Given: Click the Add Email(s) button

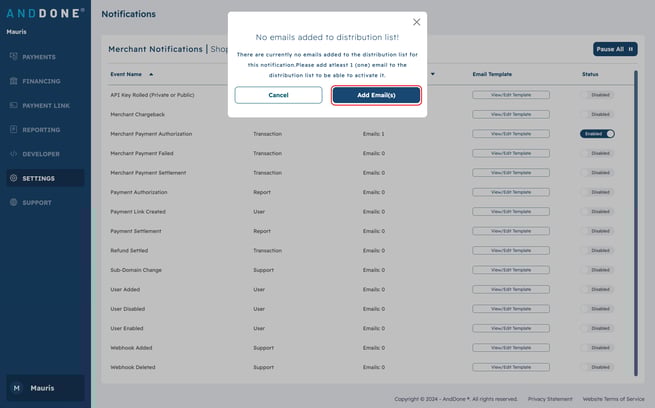Looking at the screenshot, I should click(x=376, y=95).
